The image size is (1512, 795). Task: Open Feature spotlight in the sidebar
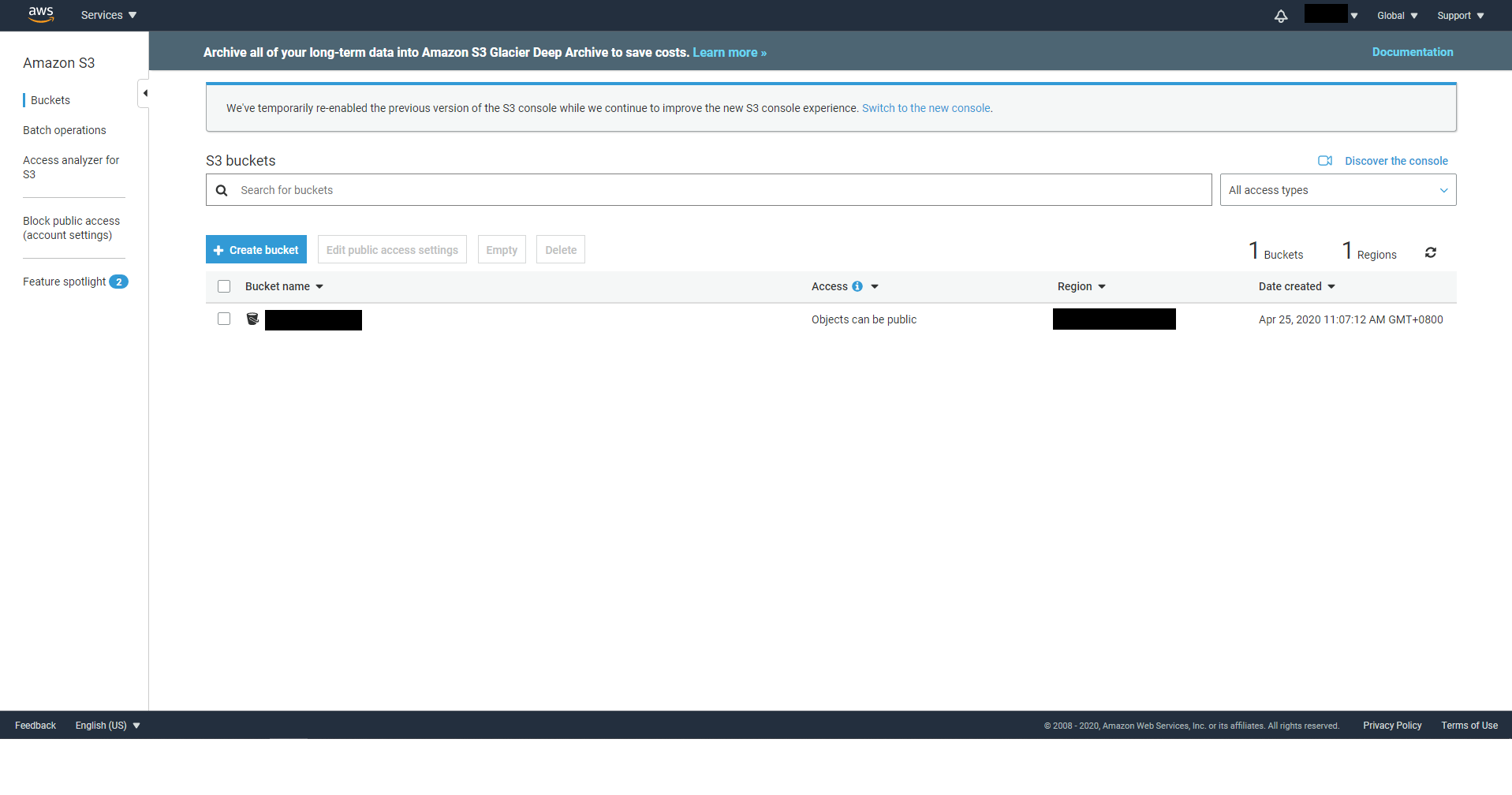[x=64, y=282]
